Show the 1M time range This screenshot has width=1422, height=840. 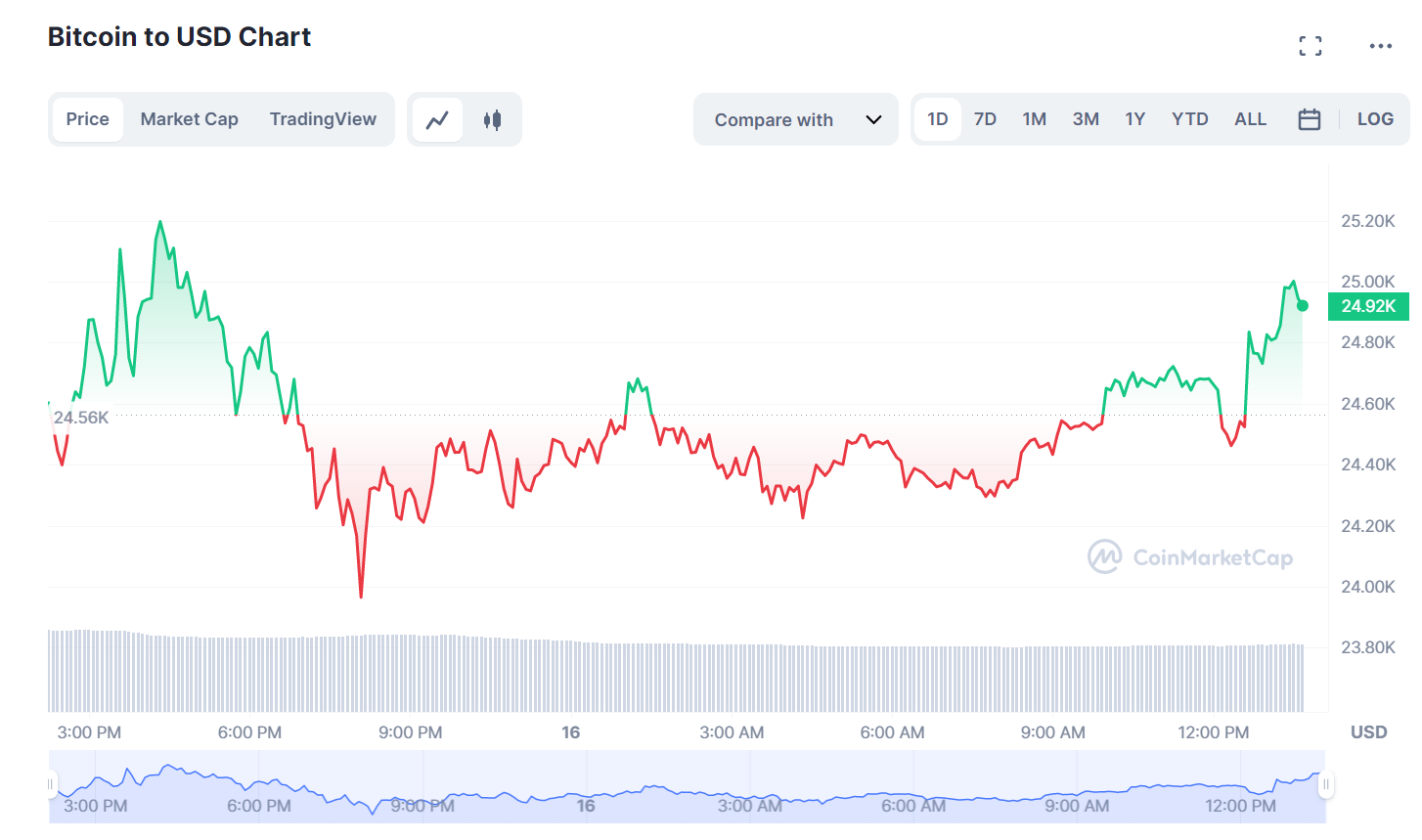[x=1034, y=119]
